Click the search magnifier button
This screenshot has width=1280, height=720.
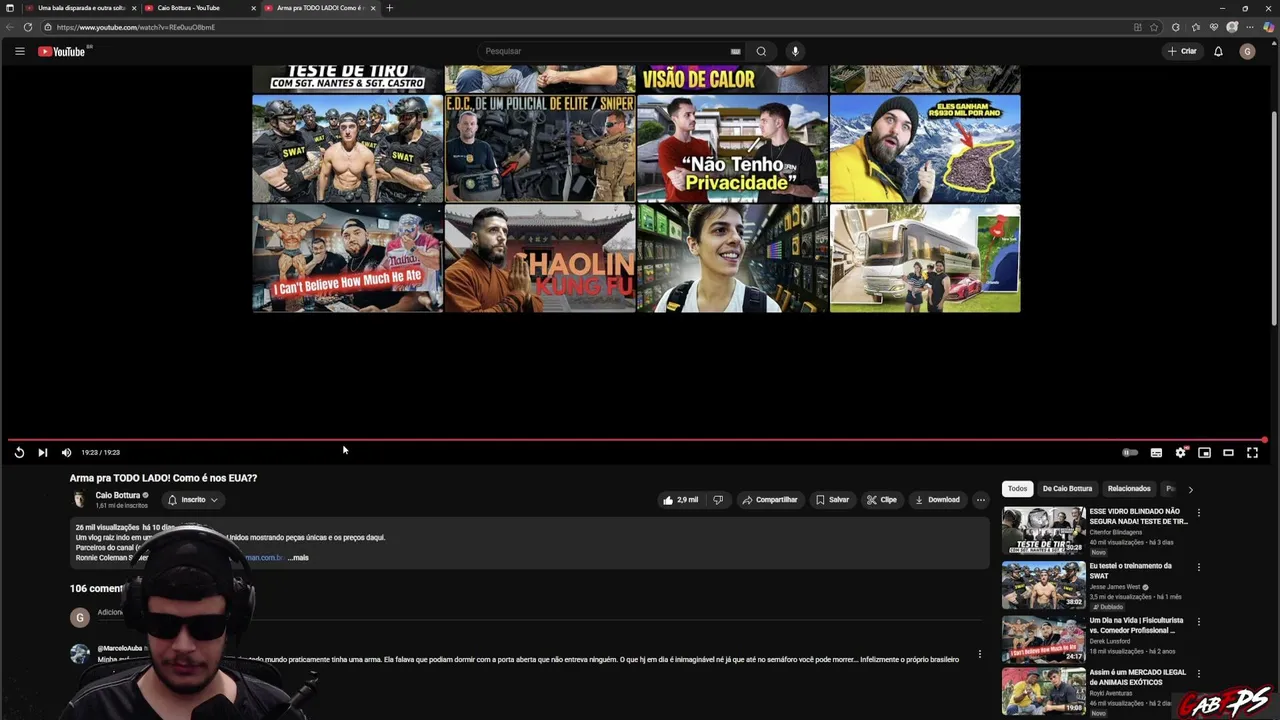point(761,51)
